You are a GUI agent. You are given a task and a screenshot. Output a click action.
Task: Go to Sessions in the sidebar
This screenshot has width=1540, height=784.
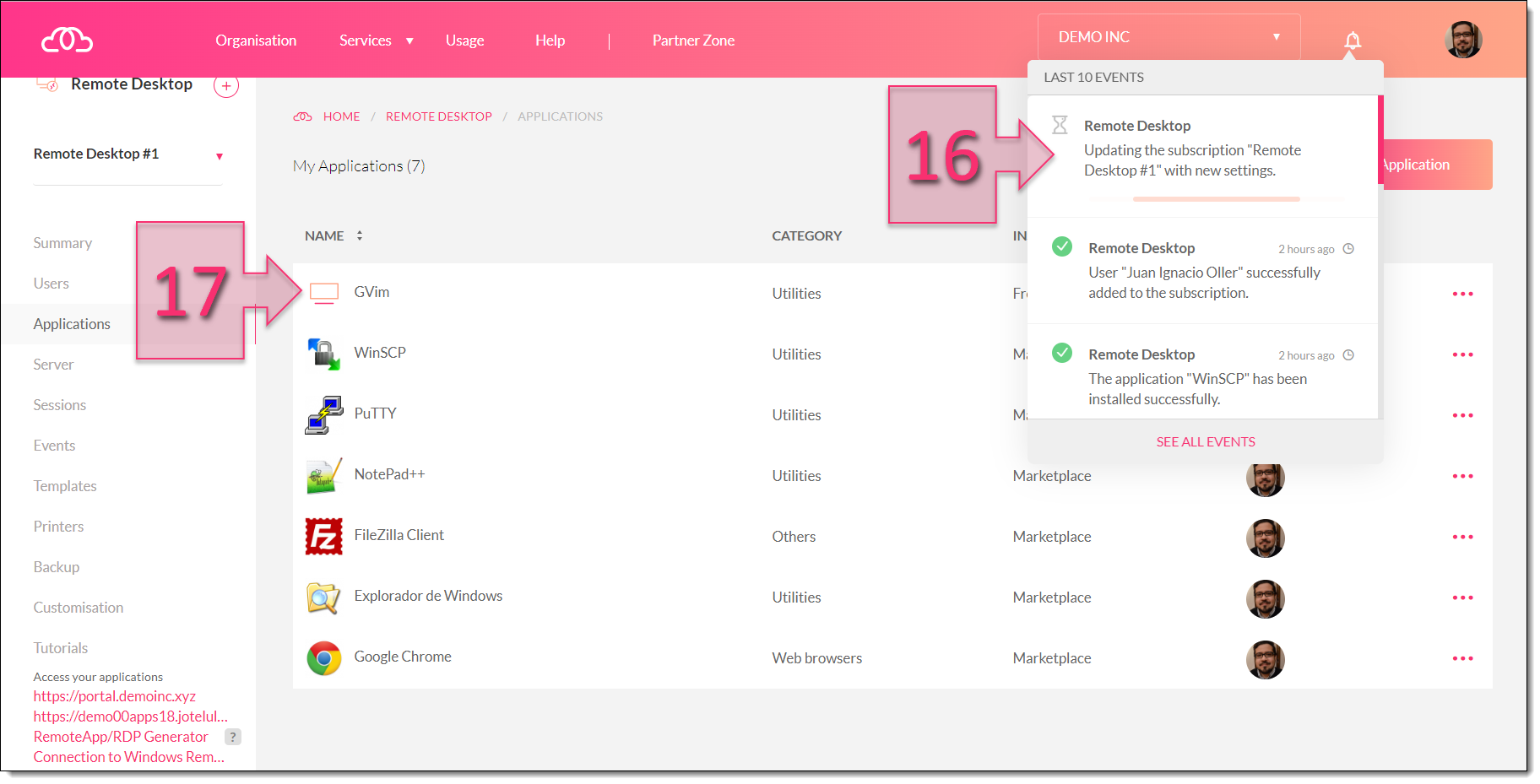(60, 405)
